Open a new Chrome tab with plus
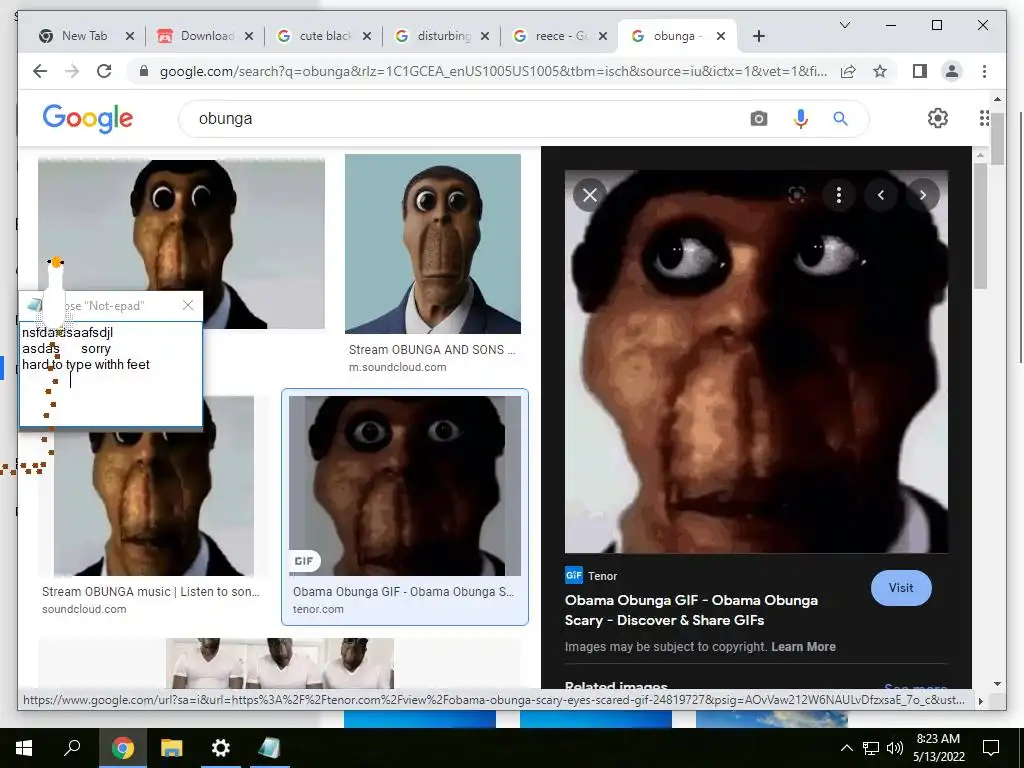 click(758, 36)
